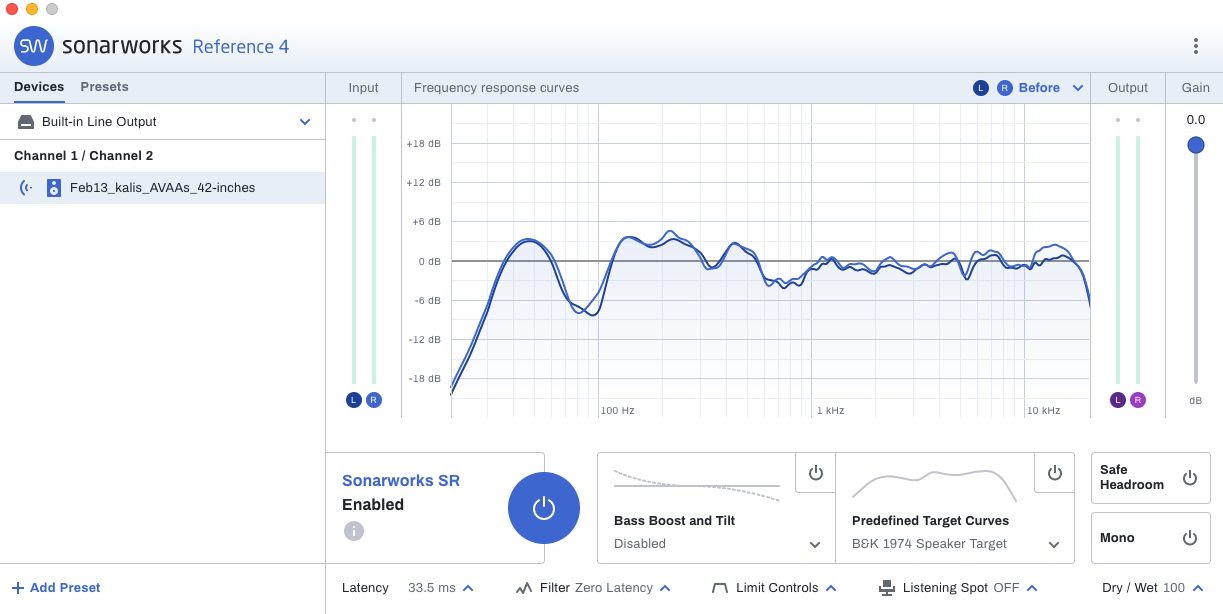
Task: Click the Sonarworks SW logo
Action: point(34,46)
